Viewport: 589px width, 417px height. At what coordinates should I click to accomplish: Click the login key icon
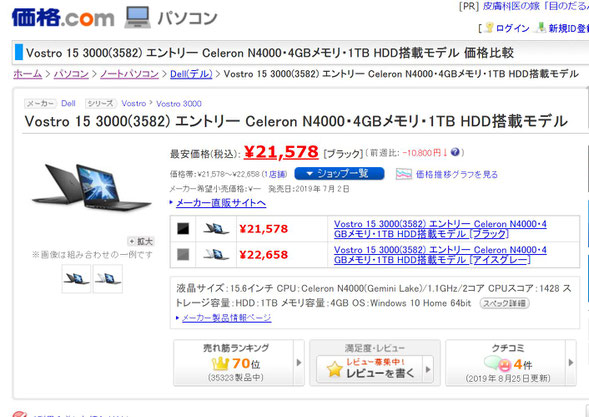(x=489, y=27)
